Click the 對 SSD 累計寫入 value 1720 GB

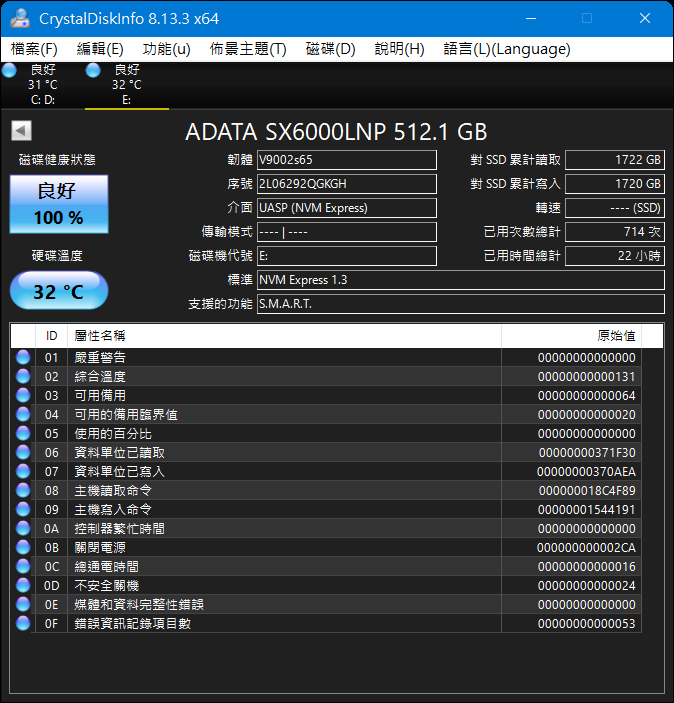[615, 184]
